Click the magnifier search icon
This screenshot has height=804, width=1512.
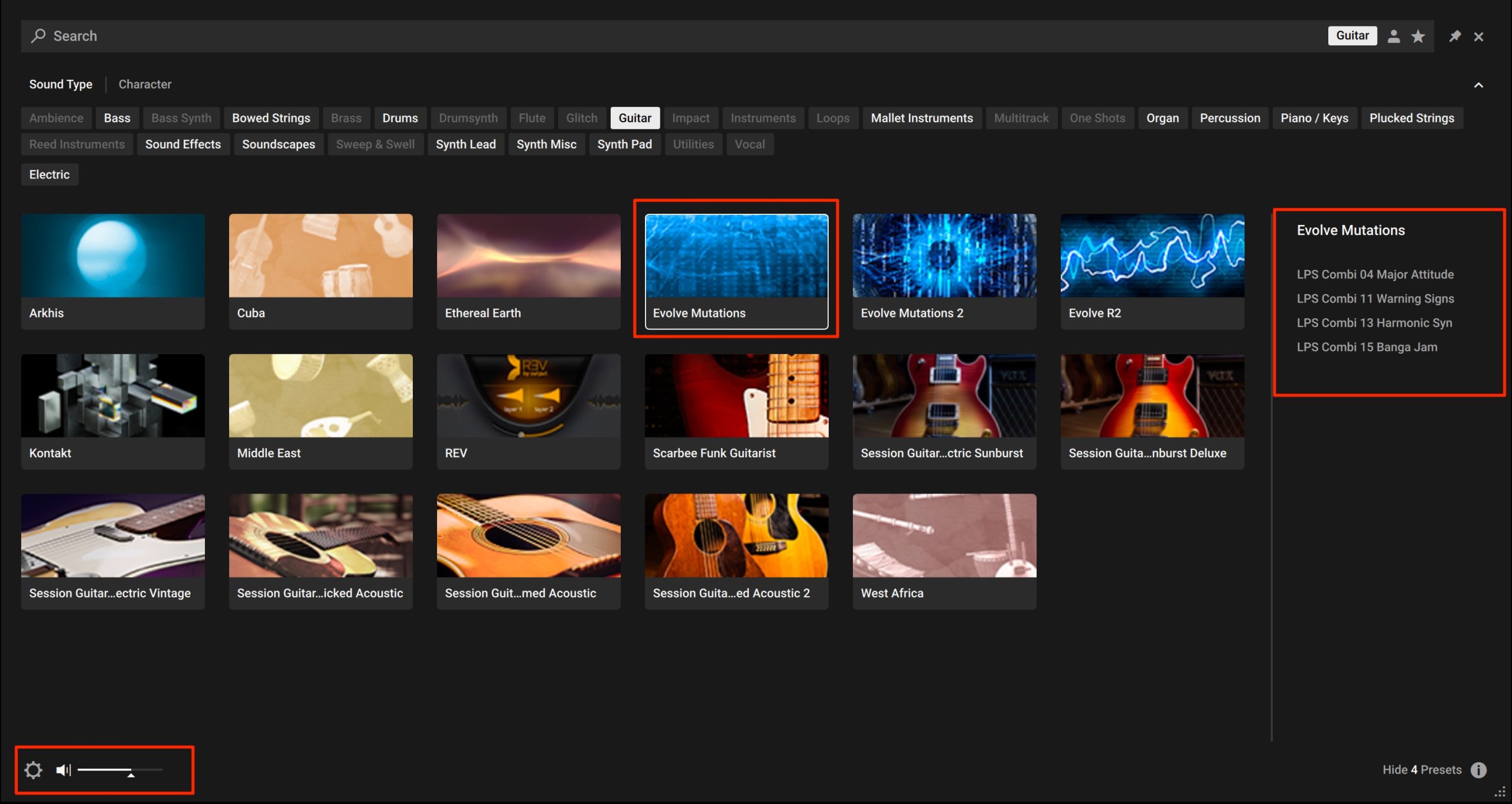(x=38, y=35)
